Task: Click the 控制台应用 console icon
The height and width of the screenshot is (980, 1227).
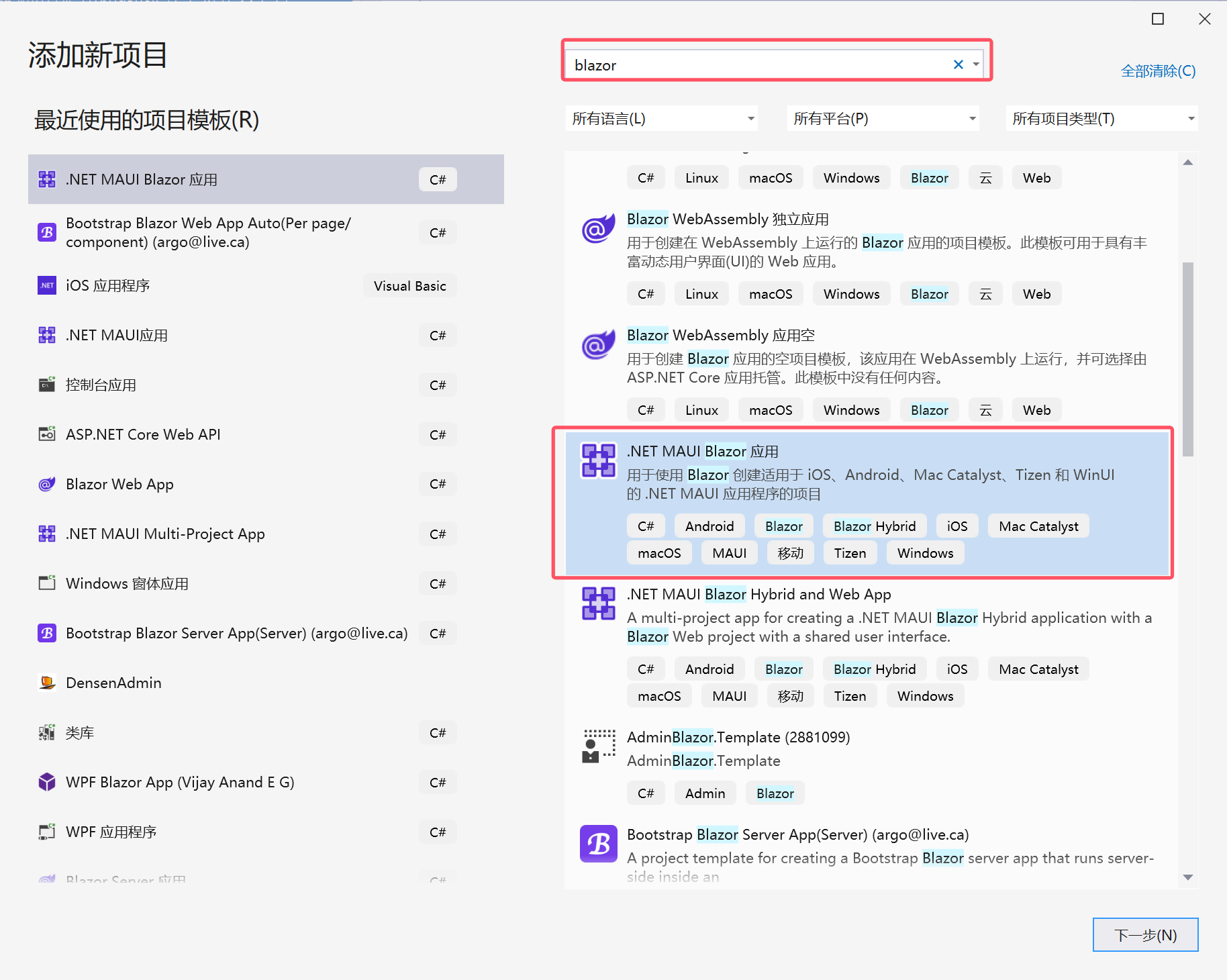Action: click(x=47, y=385)
